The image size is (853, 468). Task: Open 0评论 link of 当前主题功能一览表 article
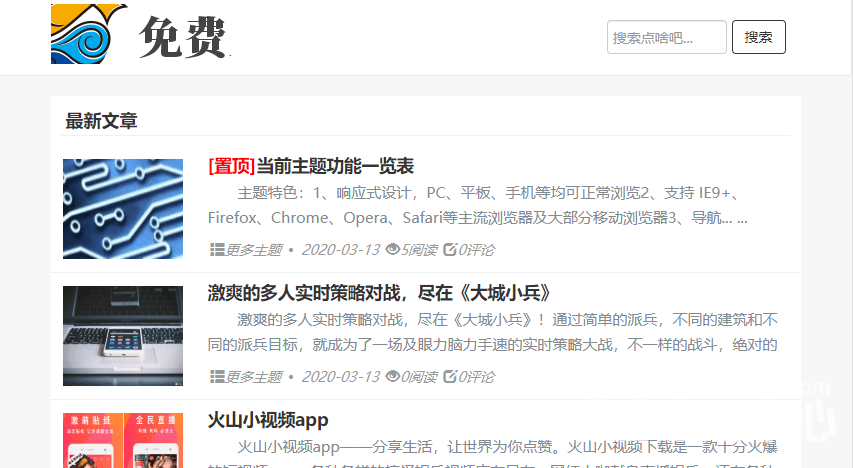[x=476, y=250]
